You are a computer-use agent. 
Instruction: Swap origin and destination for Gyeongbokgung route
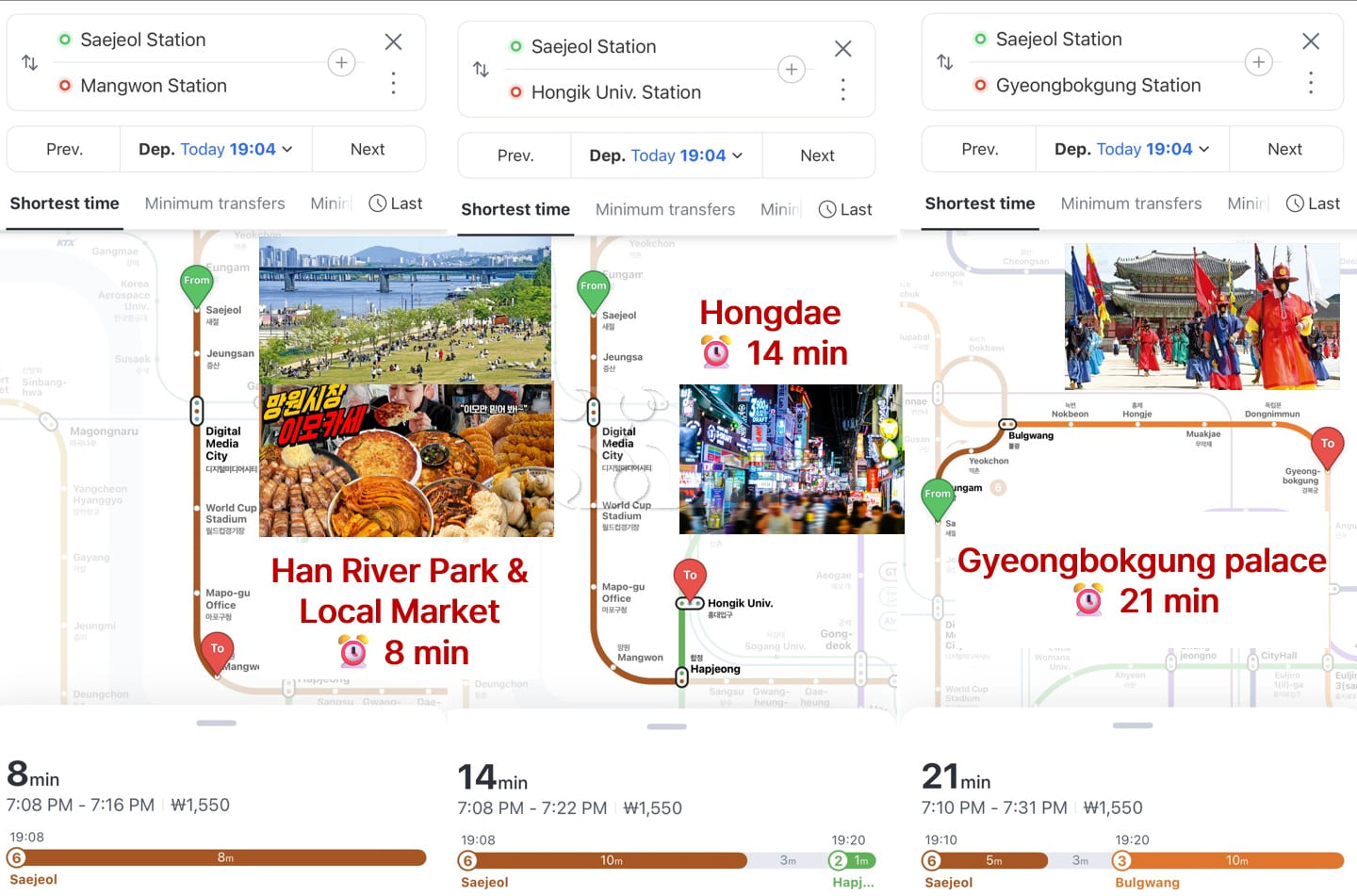pos(944,61)
